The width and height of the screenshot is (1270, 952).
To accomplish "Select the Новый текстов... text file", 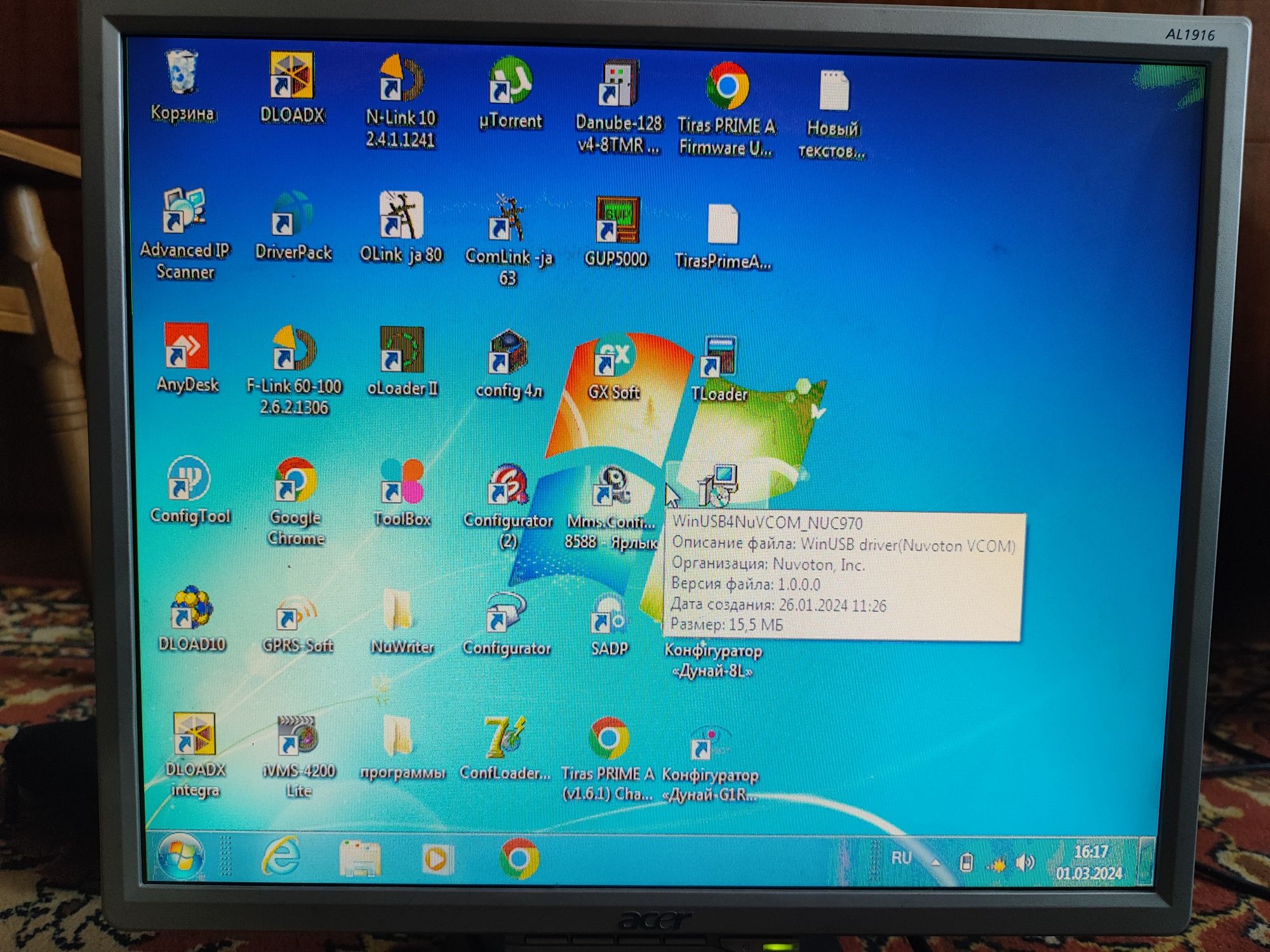I will coord(832,114).
